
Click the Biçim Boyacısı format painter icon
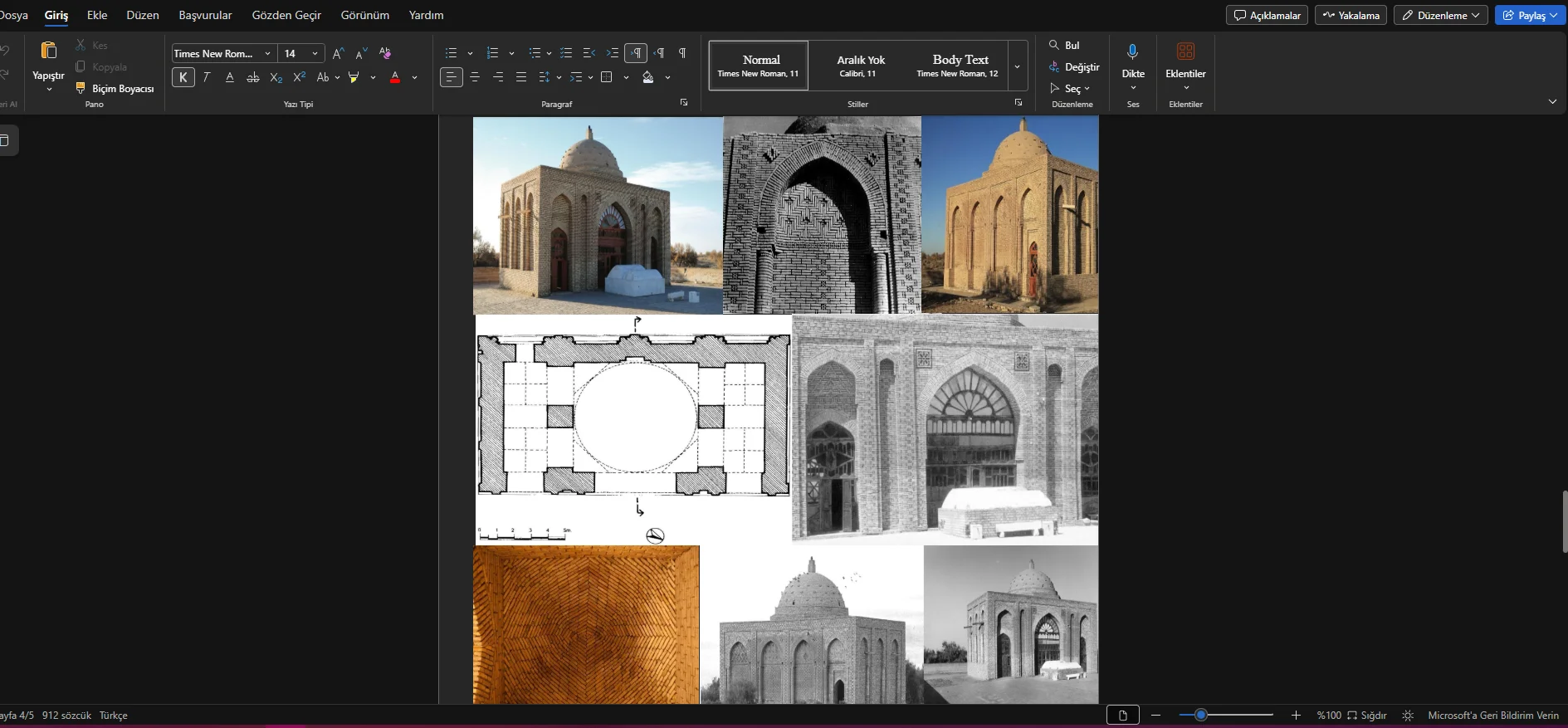(x=81, y=88)
